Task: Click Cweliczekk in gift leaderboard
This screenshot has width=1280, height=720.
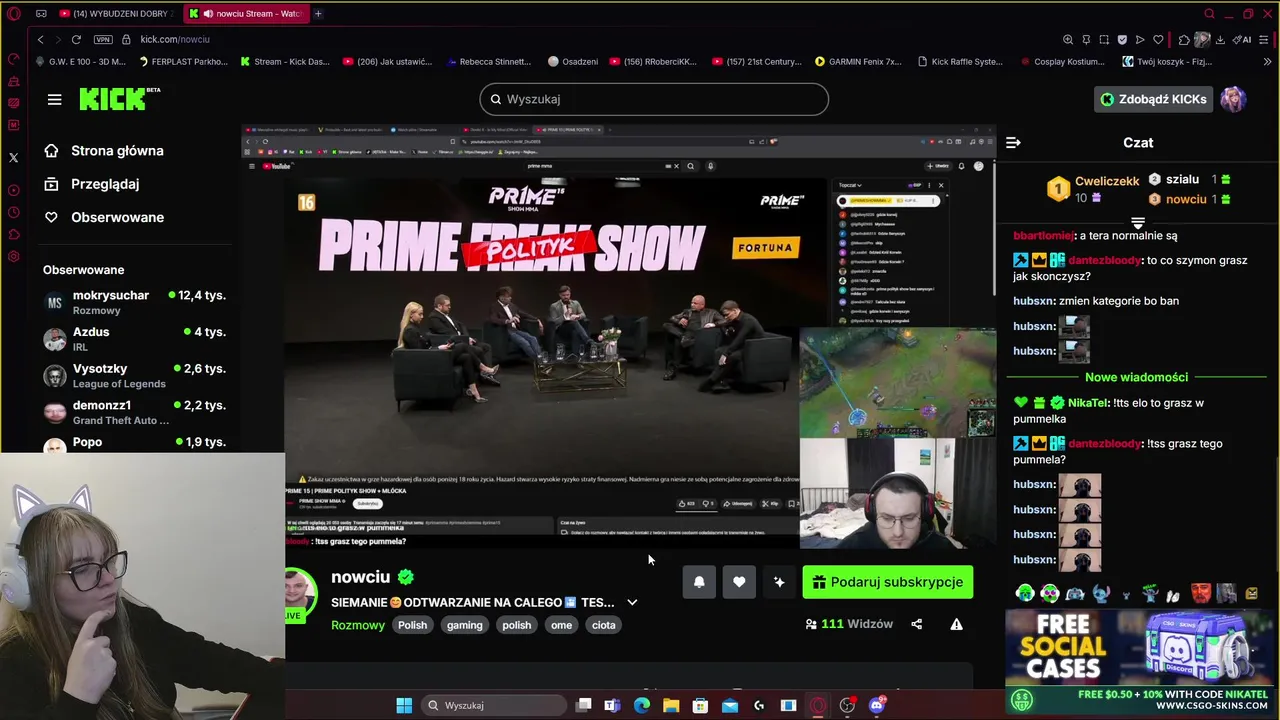Action: click(1107, 181)
